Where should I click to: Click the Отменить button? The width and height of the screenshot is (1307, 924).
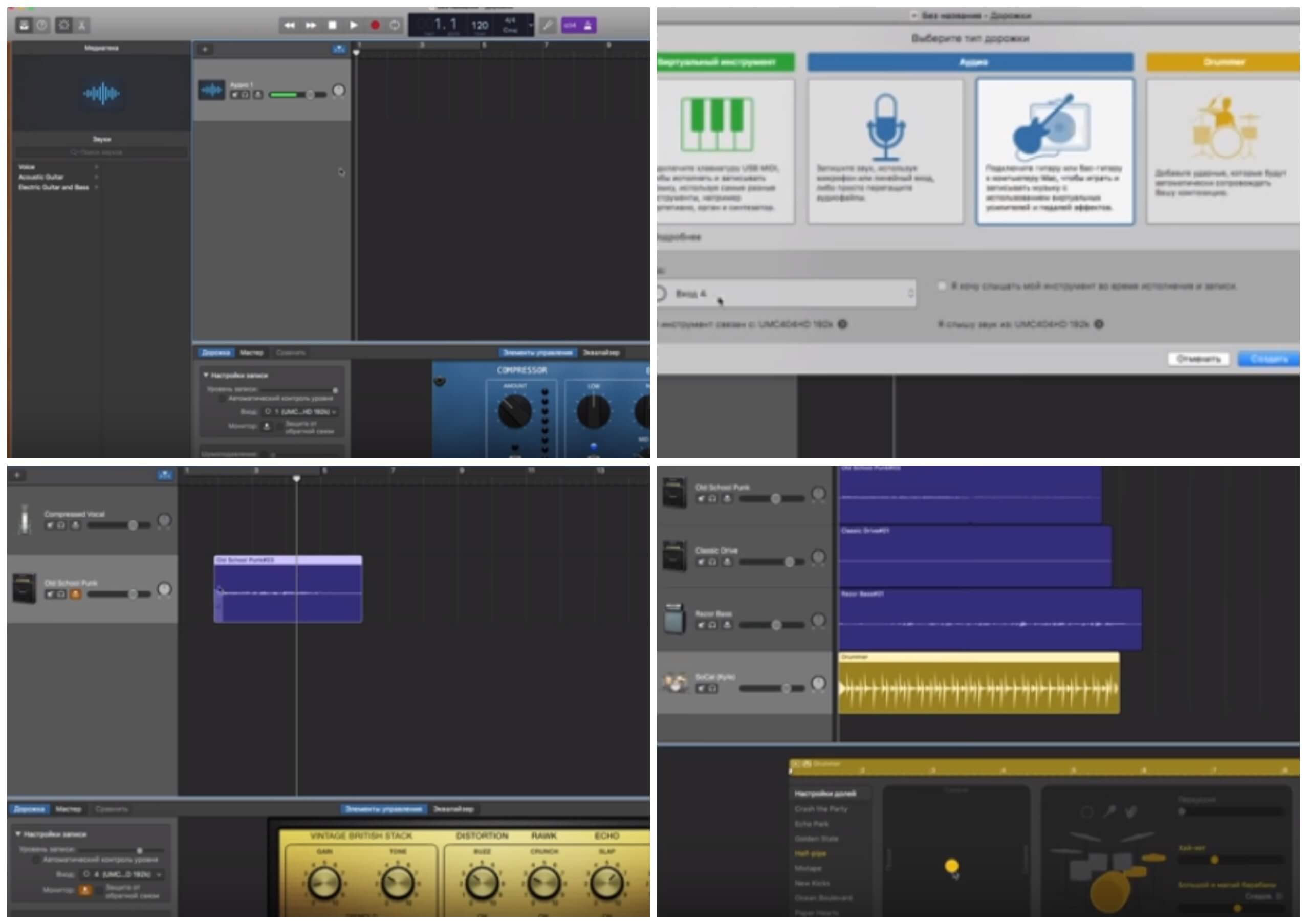click(1199, 359)
